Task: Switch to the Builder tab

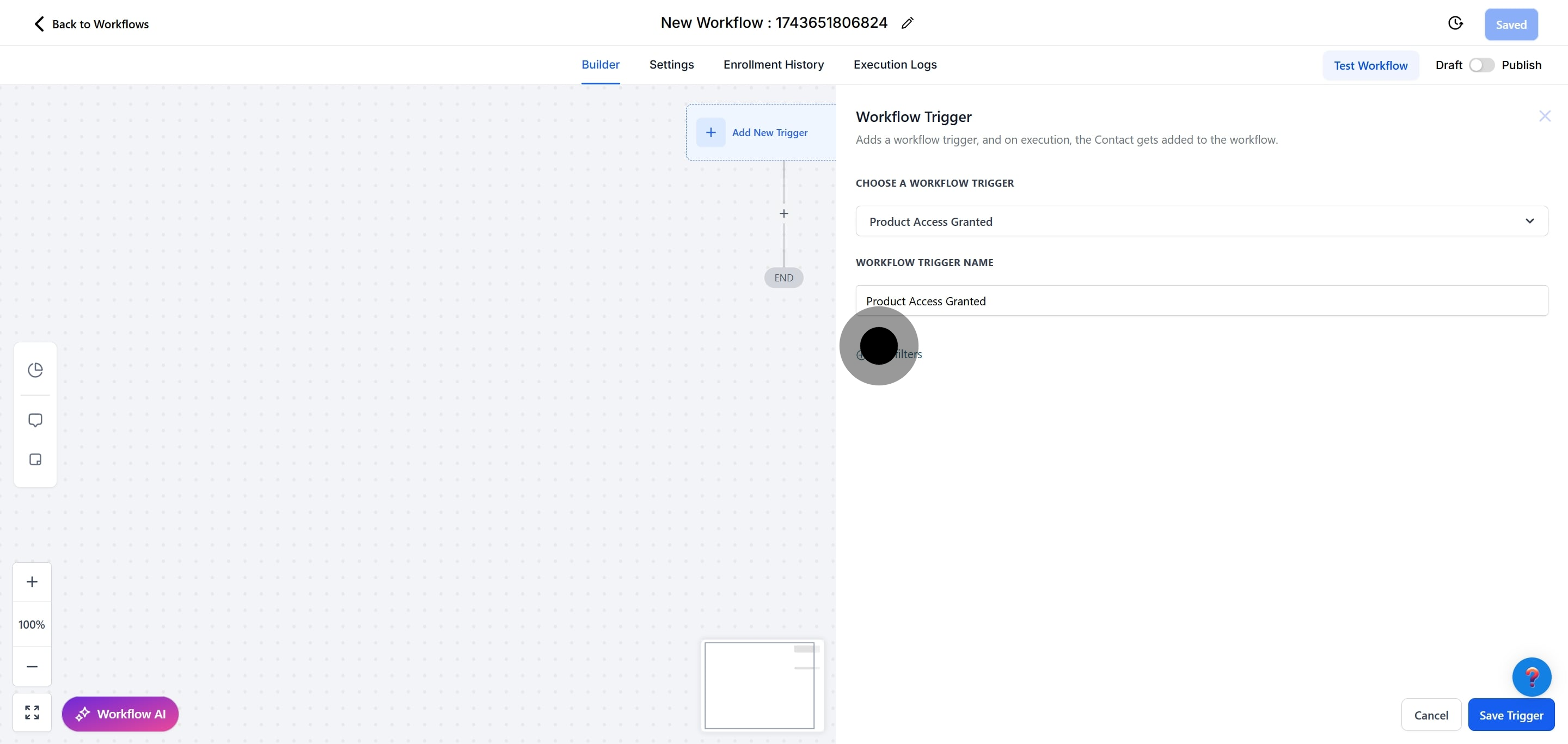Action: (600, 64)
